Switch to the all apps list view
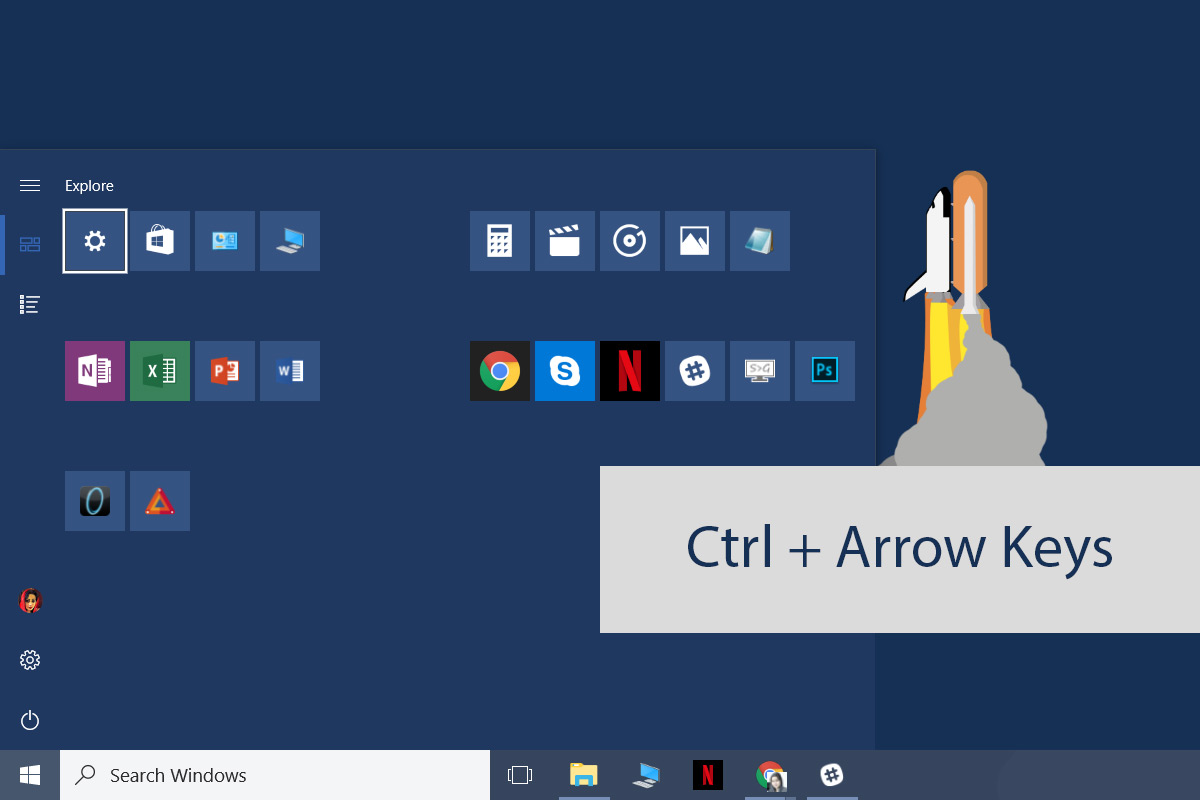The image size is (1200, 800). (29, 304)
